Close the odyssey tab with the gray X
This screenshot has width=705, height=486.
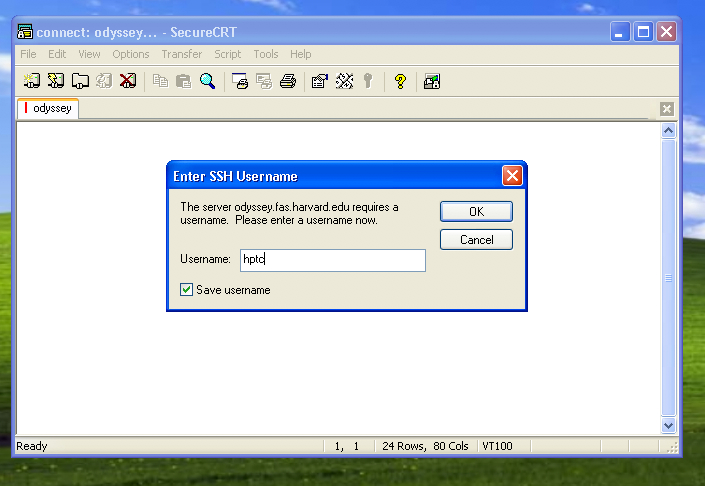tap(667, 109)
